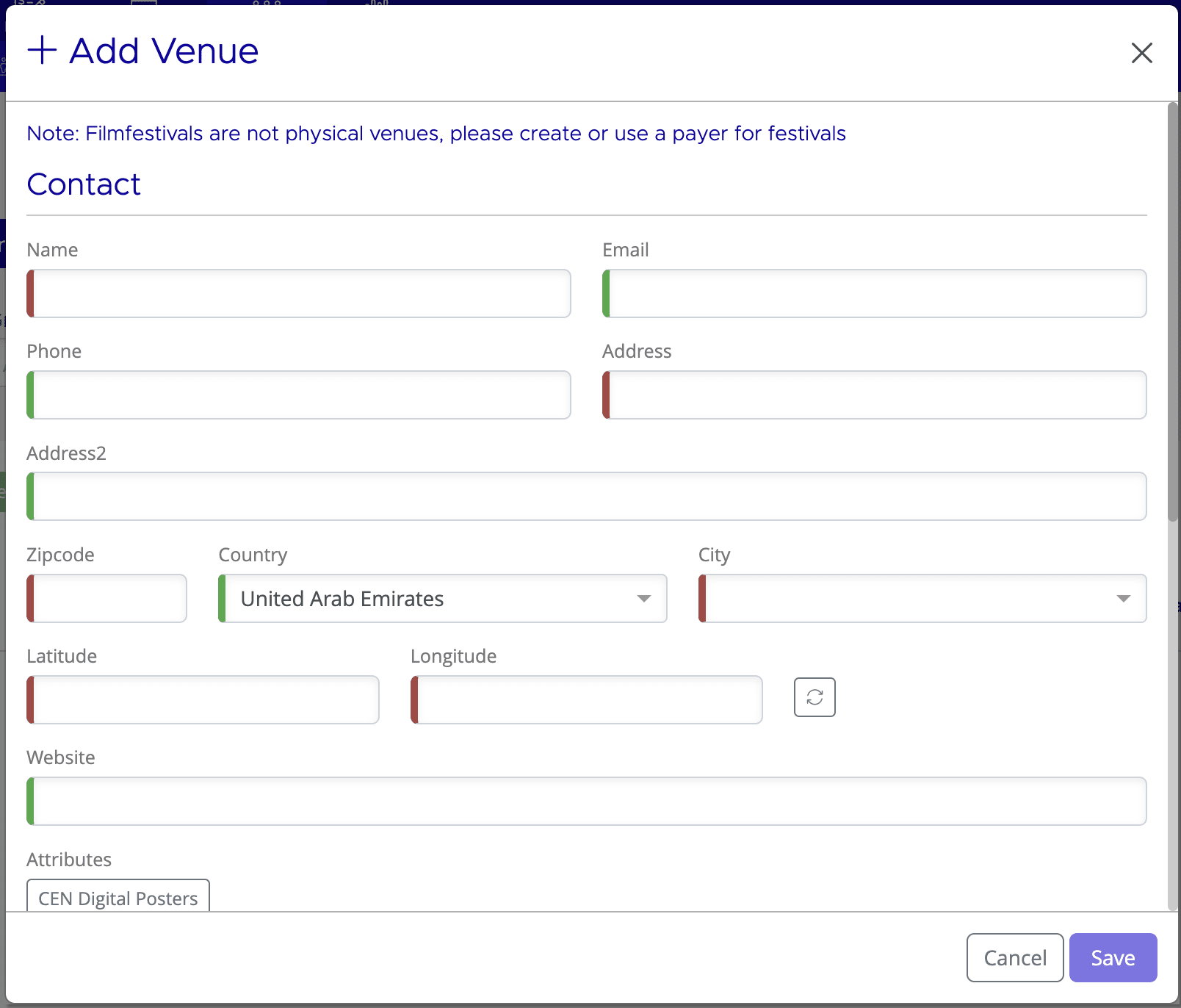1181x1008 pixels.
Task: Click the plus icon next to Add Venue
Action: point(42,51)
